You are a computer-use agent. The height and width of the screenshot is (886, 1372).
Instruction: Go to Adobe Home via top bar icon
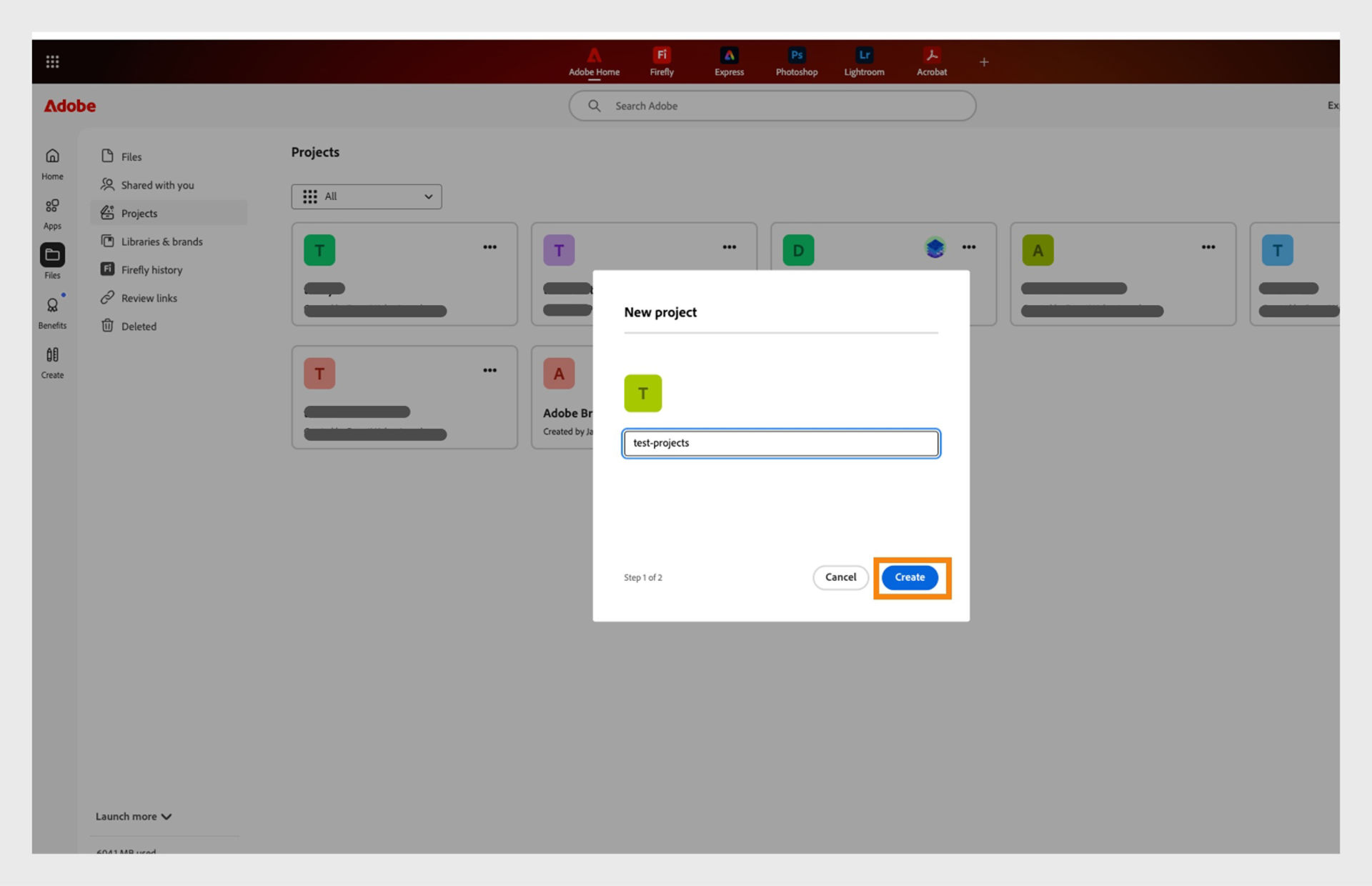point(594,61)
